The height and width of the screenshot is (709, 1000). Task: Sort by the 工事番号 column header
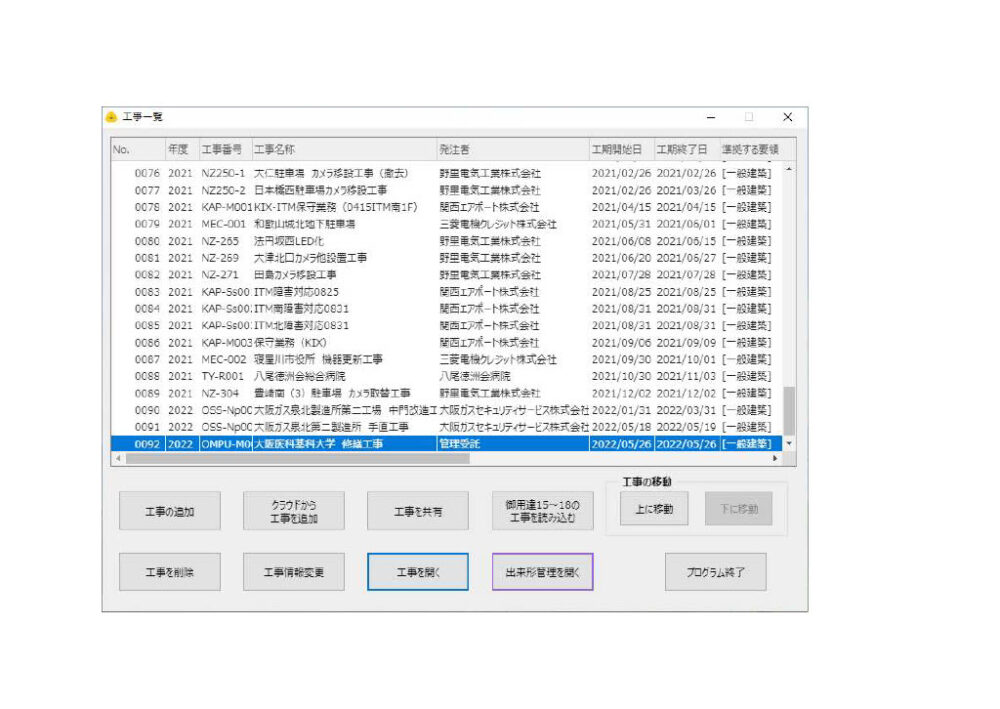coord(225,149)
